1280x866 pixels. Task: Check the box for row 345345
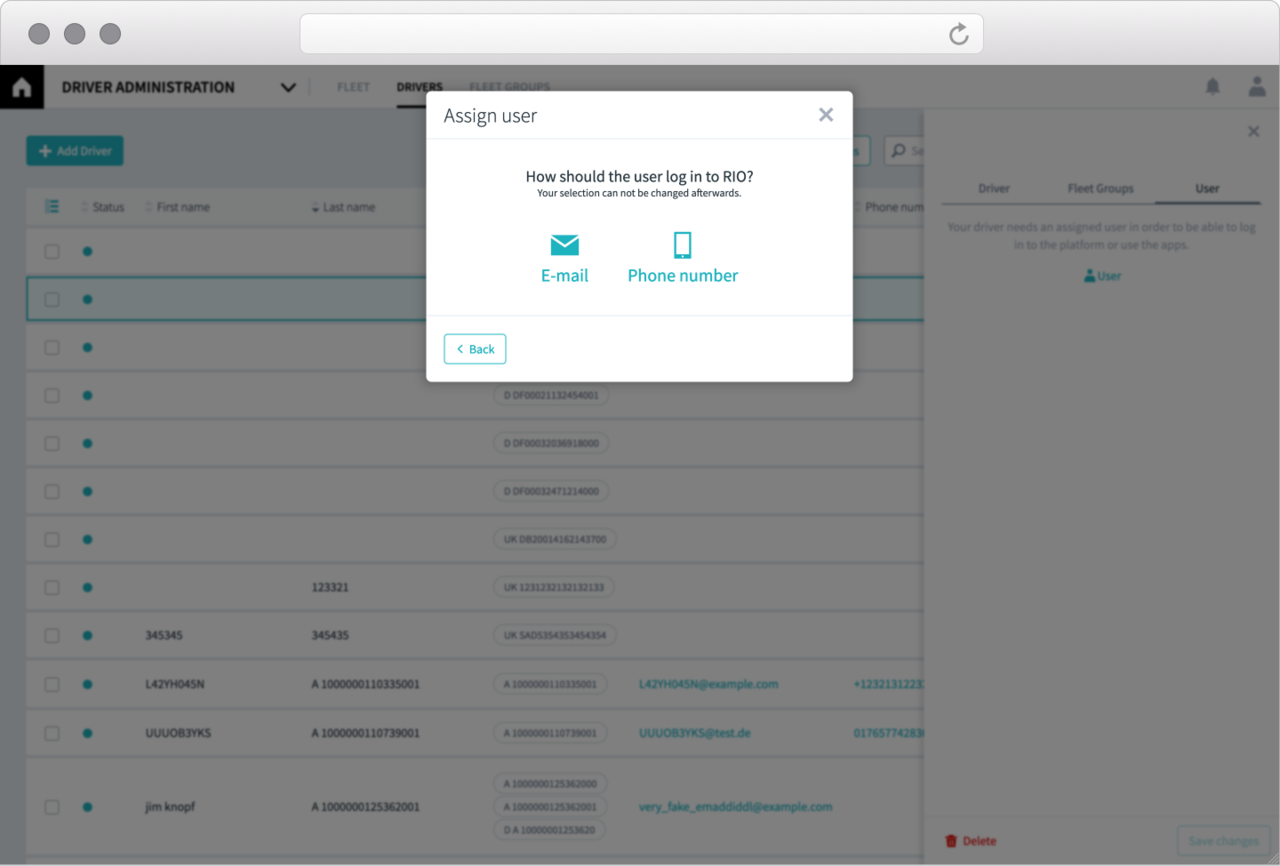click(x=52, y=636)
